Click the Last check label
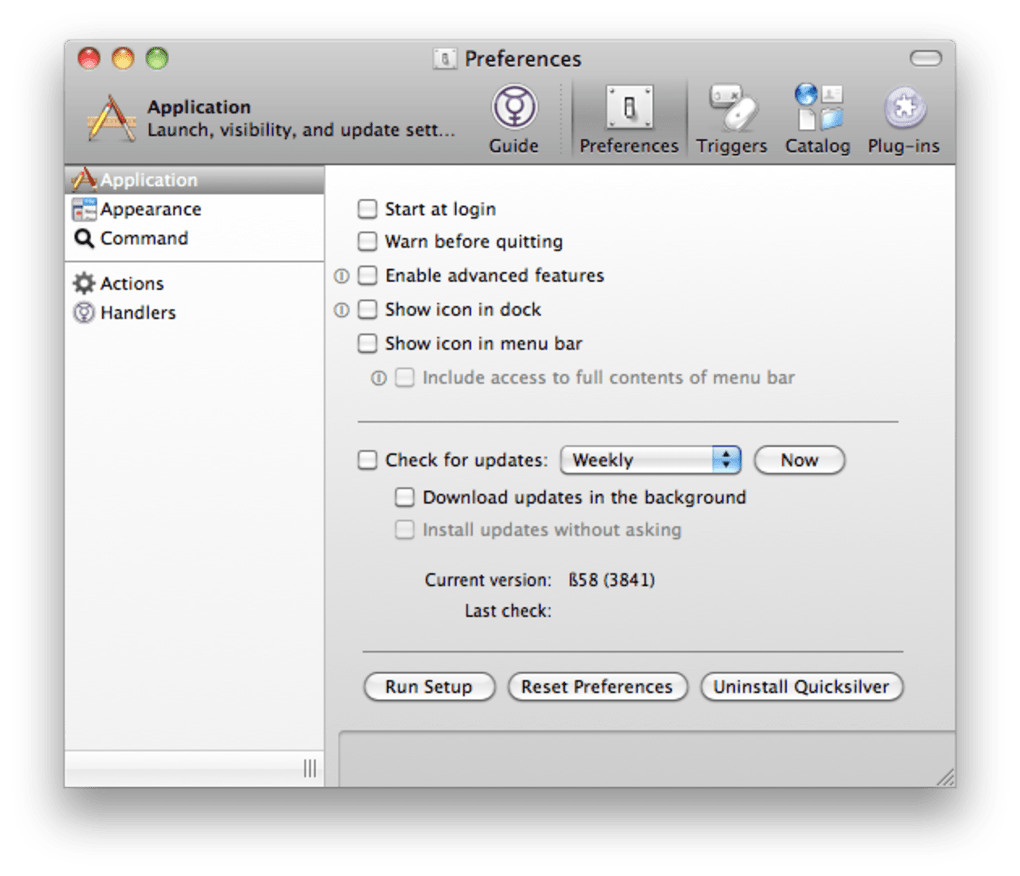This screenshot has width=1020, height=876. (508, 611)
